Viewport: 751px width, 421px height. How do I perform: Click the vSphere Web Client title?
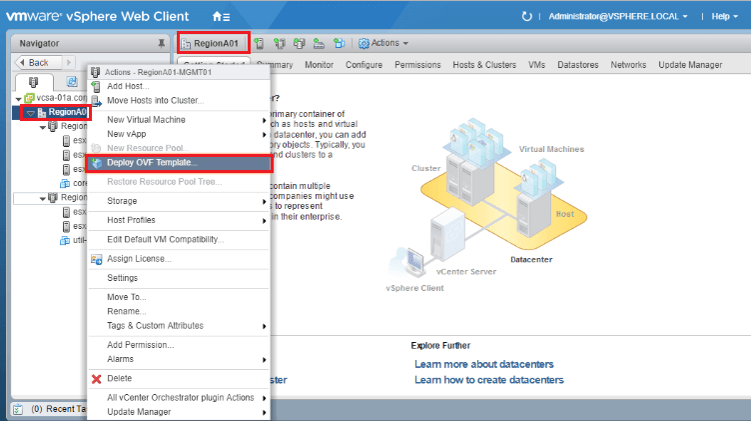coord(127,16)
